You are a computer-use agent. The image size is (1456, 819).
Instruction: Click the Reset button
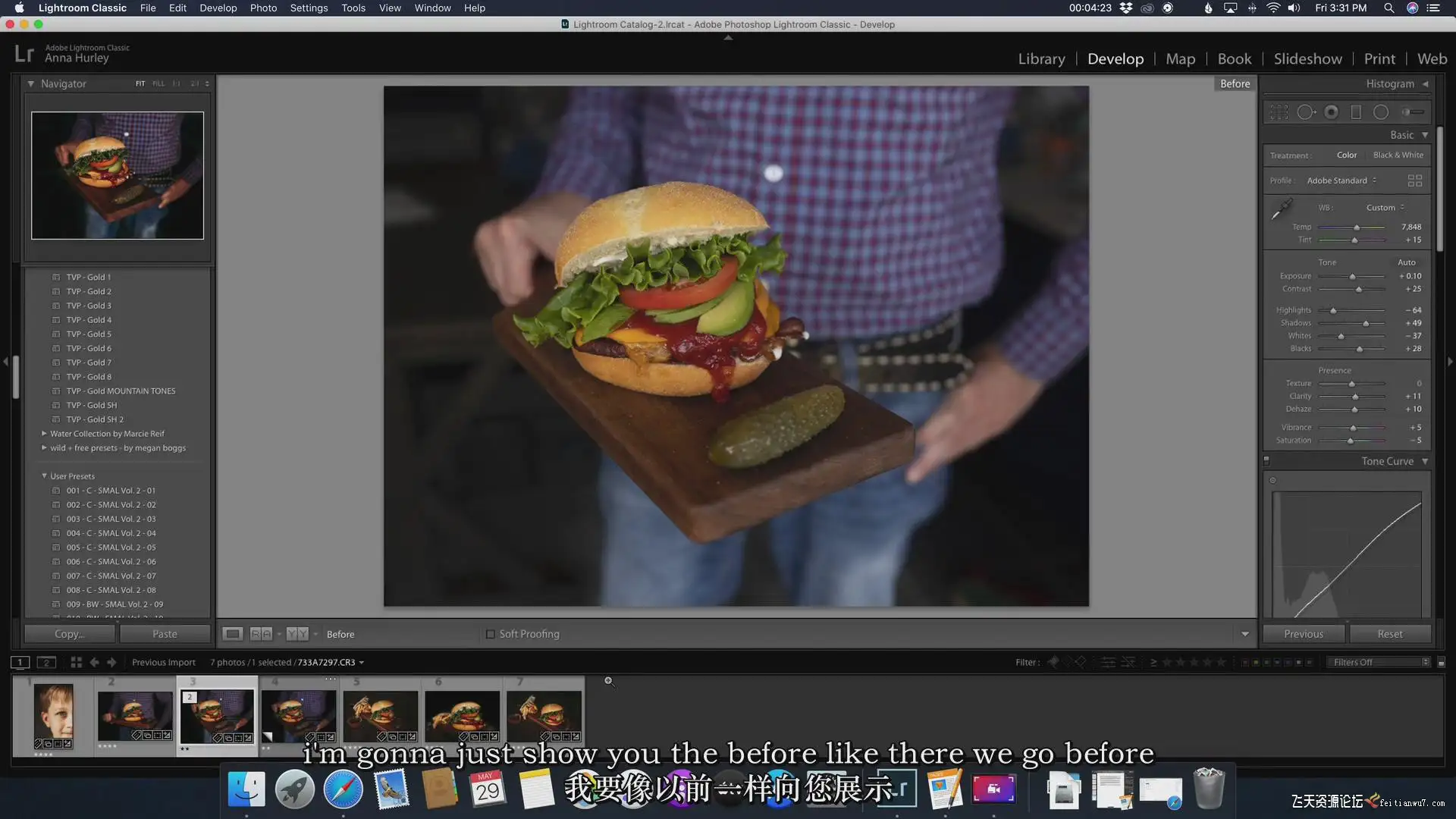tap(1389, 634)
